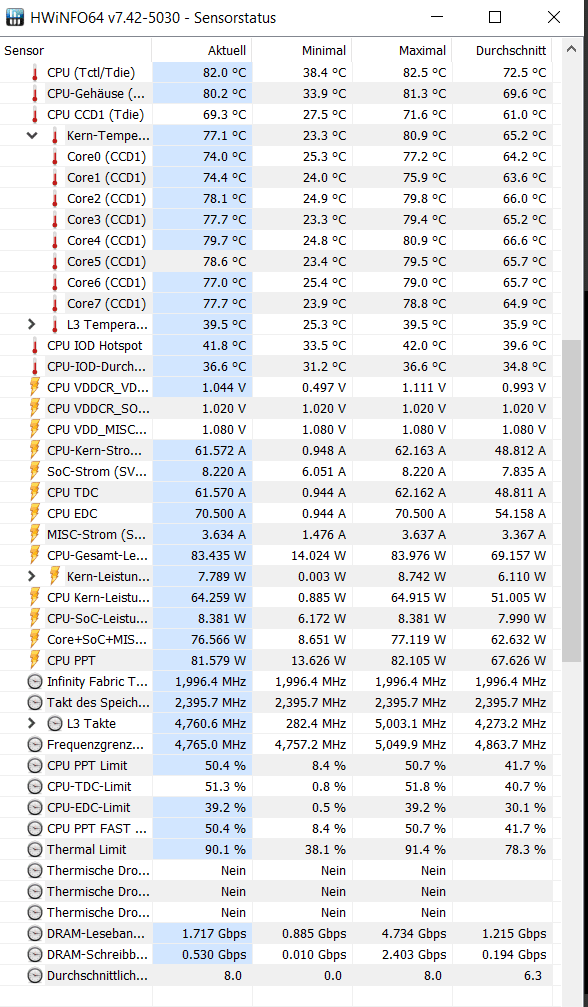The width and height of the screenshot is (588, 1007).
Task: Click the minimum value 0.497 V
Action: (x=322, y=388)
